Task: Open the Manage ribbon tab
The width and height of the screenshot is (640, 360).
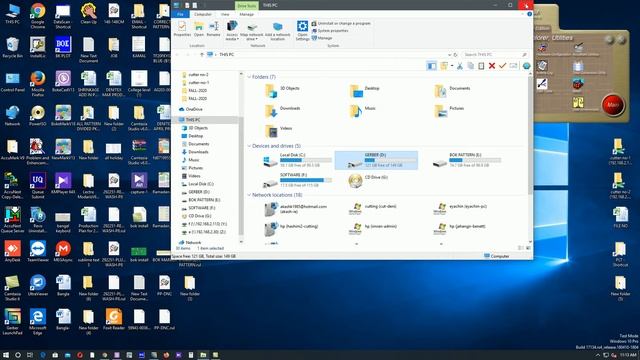Action: coord(247,14)
